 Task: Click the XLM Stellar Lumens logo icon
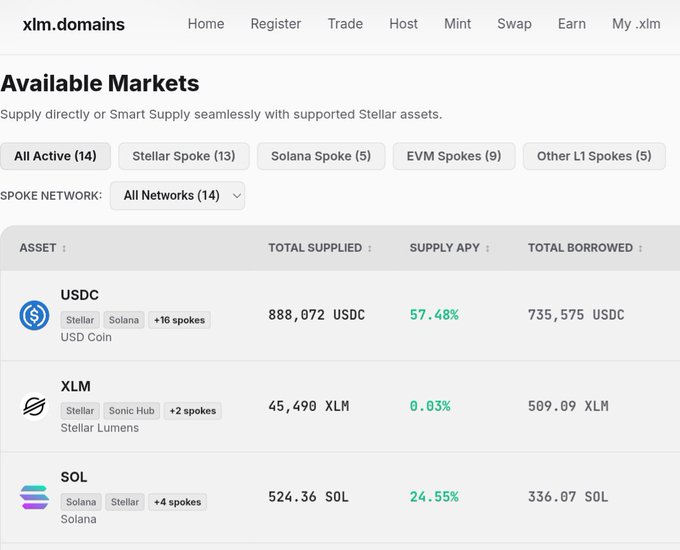coord(34,406)
